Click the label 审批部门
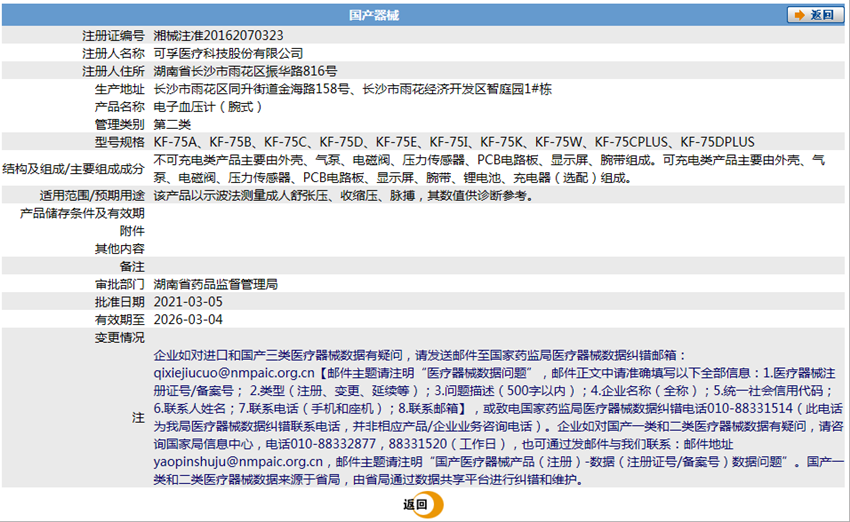This screenshot has width=850, height=522. pos(120,284)
